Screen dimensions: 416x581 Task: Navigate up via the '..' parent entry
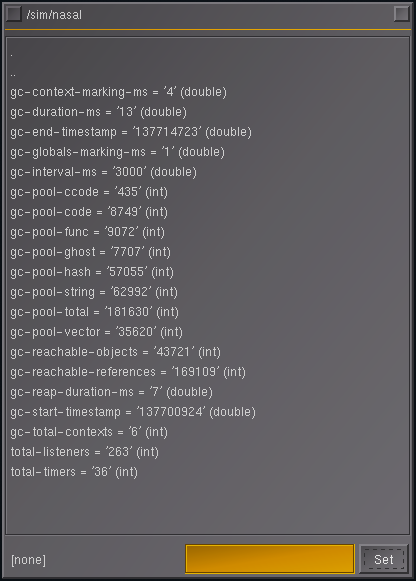13,75
